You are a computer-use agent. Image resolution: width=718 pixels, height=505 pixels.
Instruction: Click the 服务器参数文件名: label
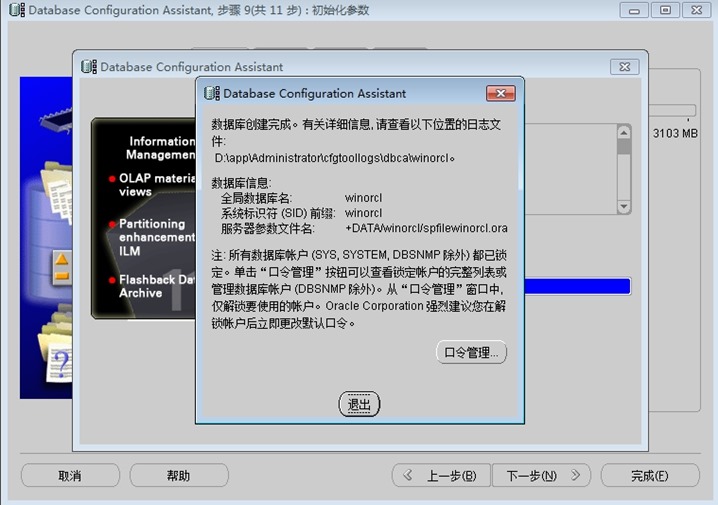[267, 228]
